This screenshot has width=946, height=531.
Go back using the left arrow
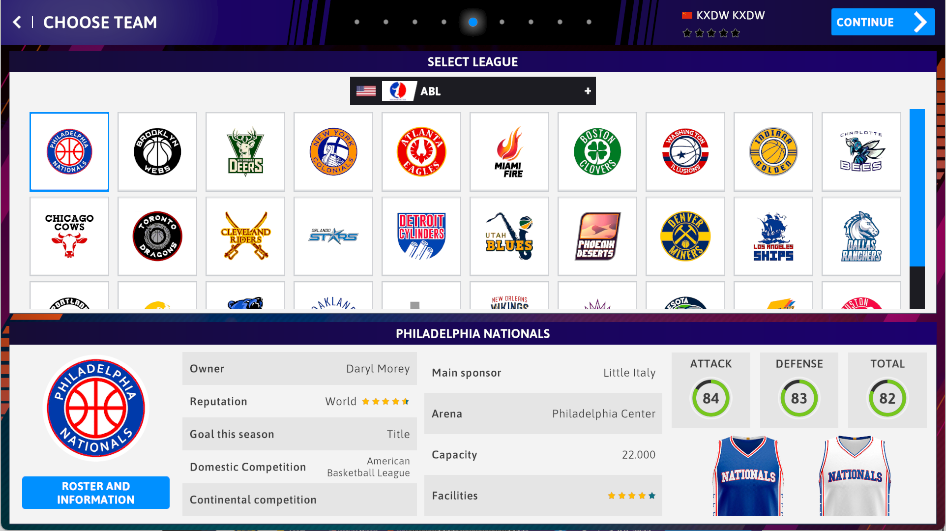(17, 22)
